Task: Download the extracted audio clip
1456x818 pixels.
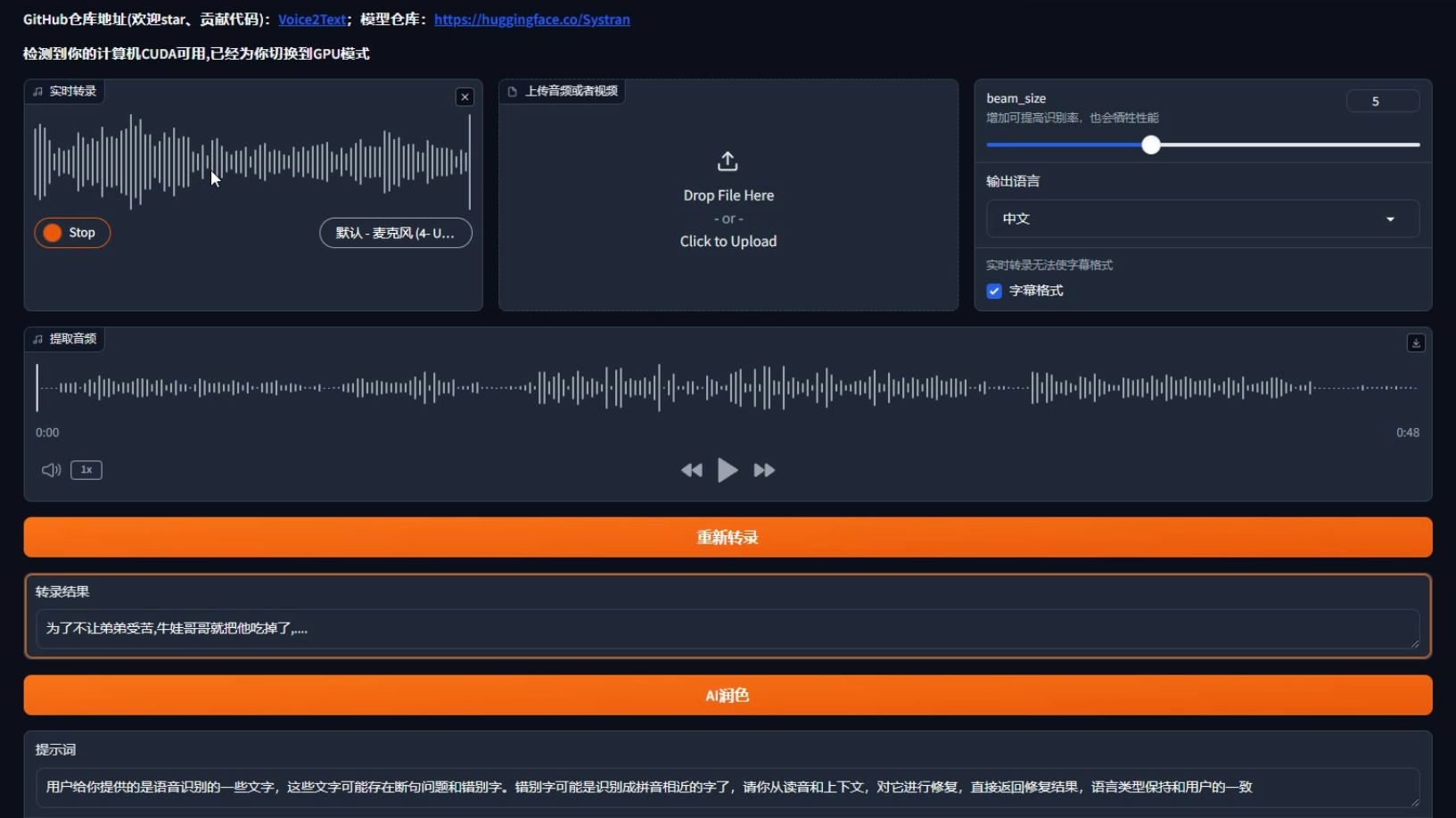Action: click(1416, 343)
